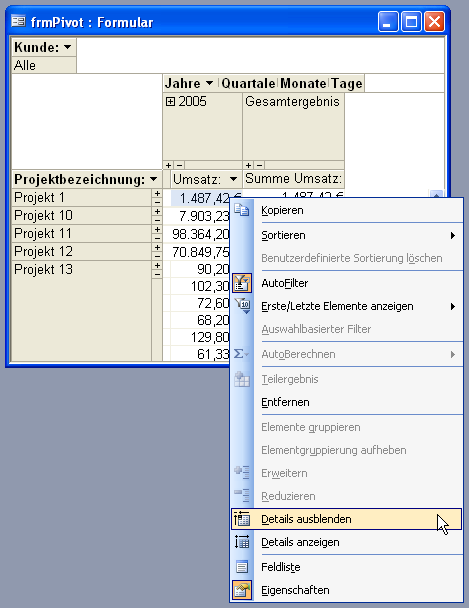Select the Projekt 12 row header
The height and width of the screenshot is (608, 469).
tap(81, 251)
